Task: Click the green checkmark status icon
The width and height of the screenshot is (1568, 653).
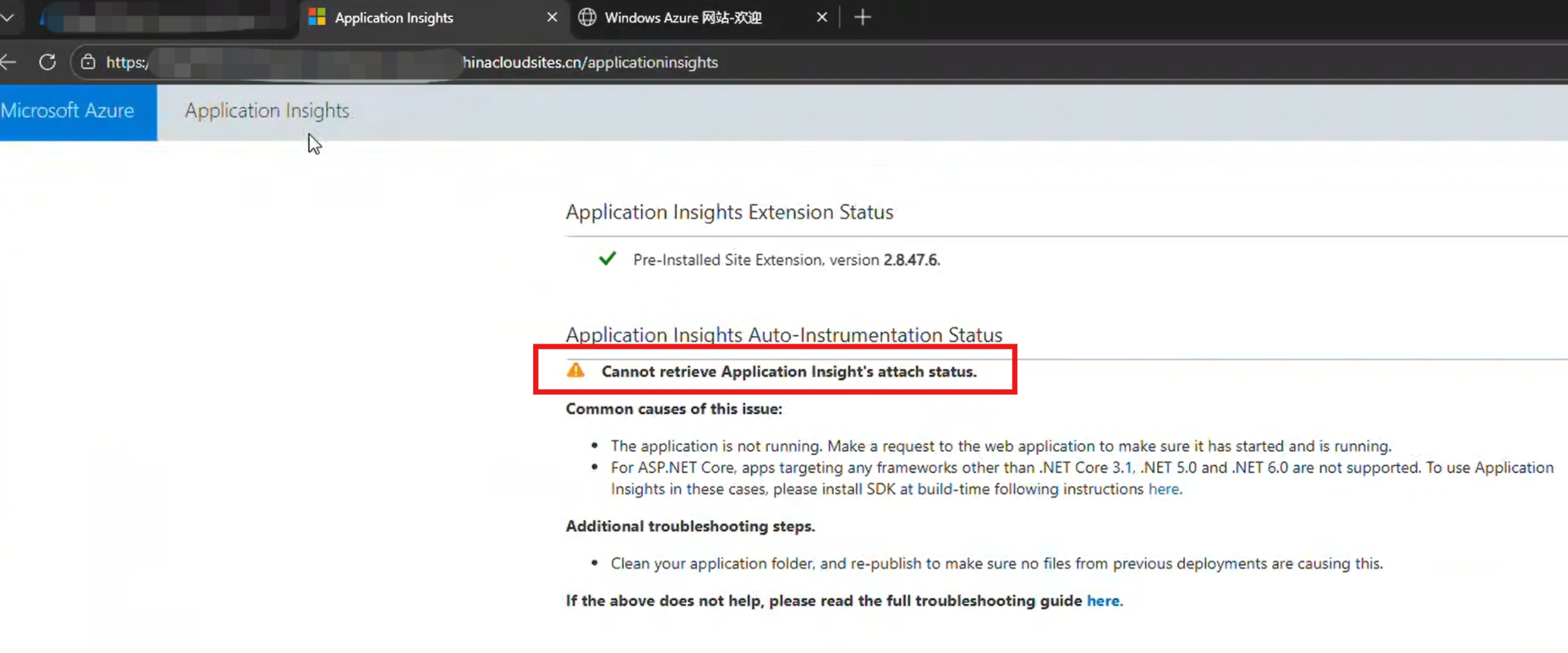Action: (x=607, y=259)
